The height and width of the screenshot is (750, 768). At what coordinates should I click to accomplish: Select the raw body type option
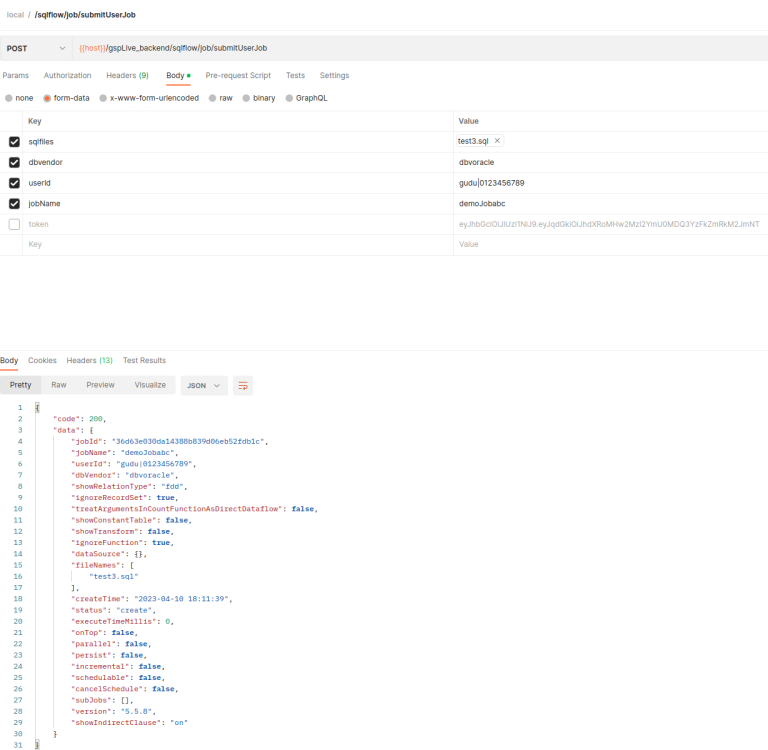click(x=220, y=98)
